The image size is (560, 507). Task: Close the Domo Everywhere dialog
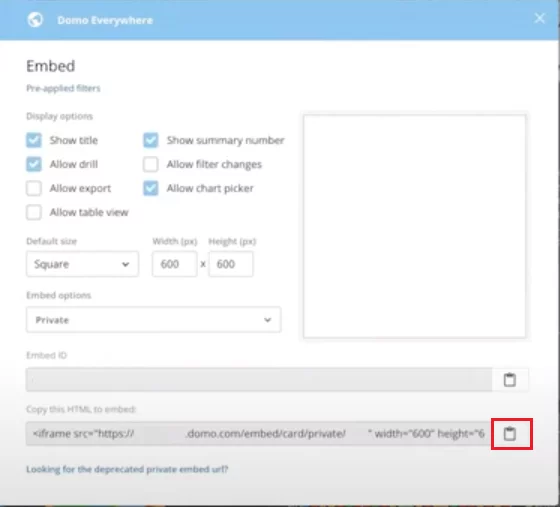(x=539, y=18)
